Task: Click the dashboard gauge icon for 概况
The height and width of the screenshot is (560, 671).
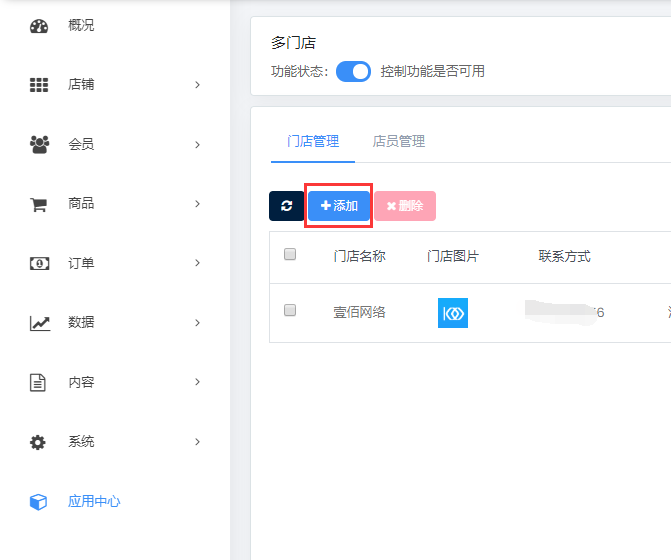Action: [39, 26]
